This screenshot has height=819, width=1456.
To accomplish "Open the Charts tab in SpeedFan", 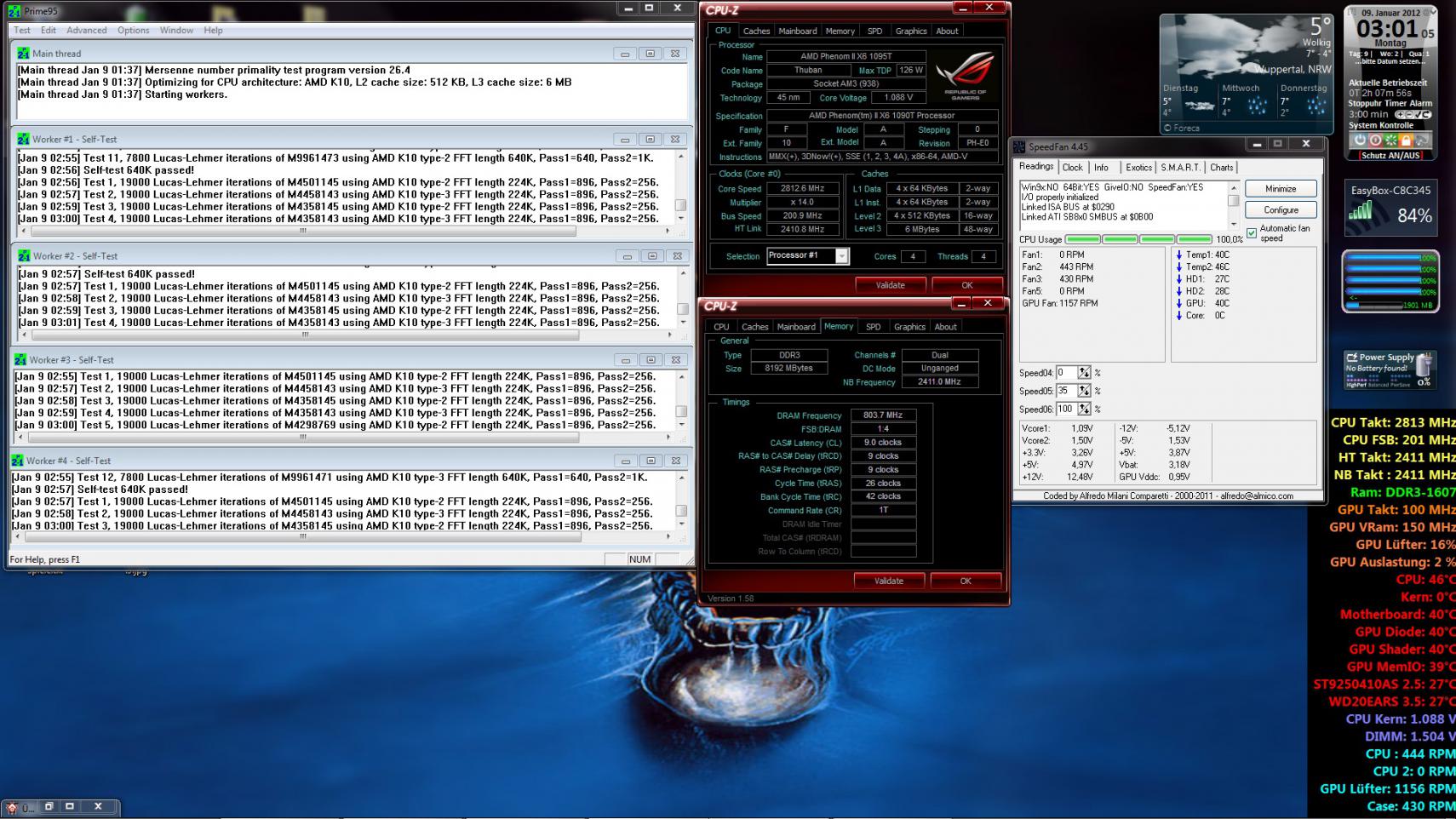I will coord(1221,168).
